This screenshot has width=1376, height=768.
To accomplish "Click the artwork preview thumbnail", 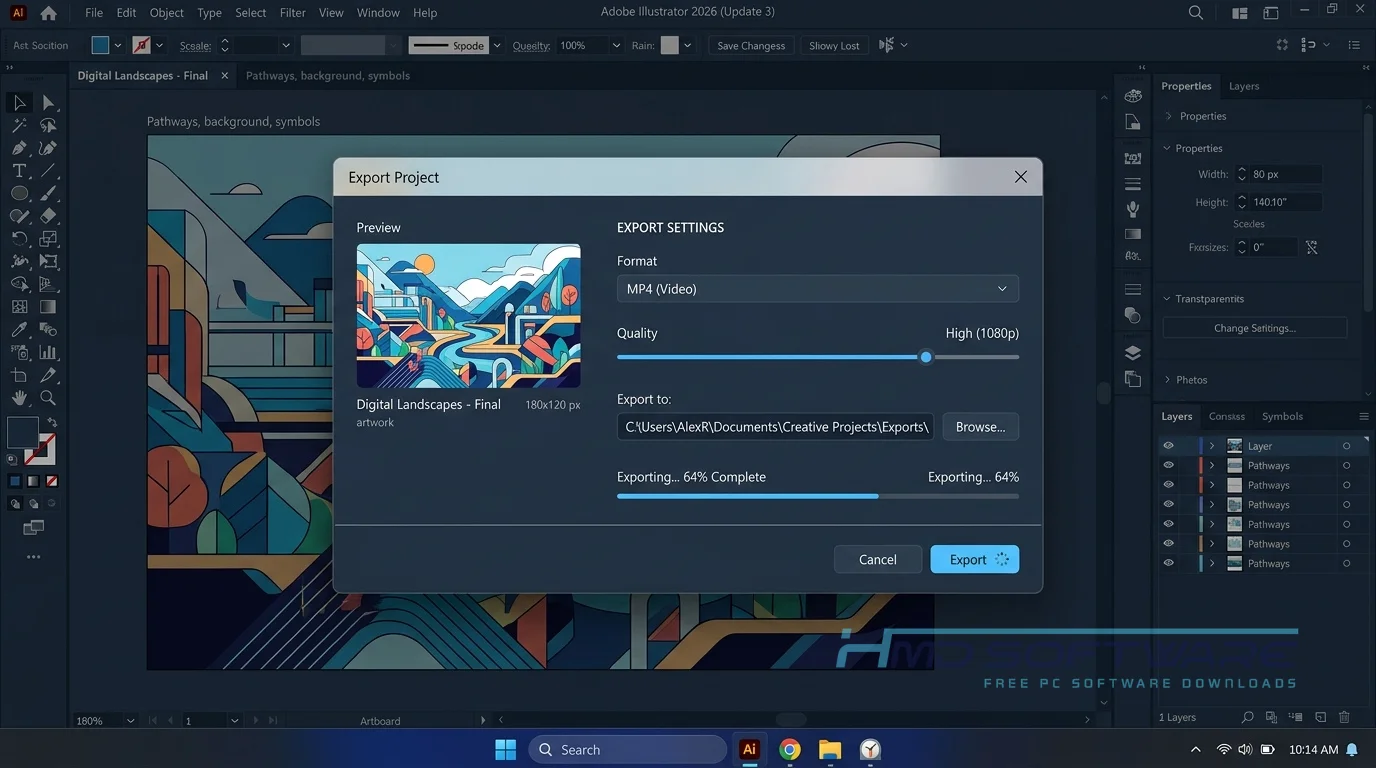I will pos(469,316).
